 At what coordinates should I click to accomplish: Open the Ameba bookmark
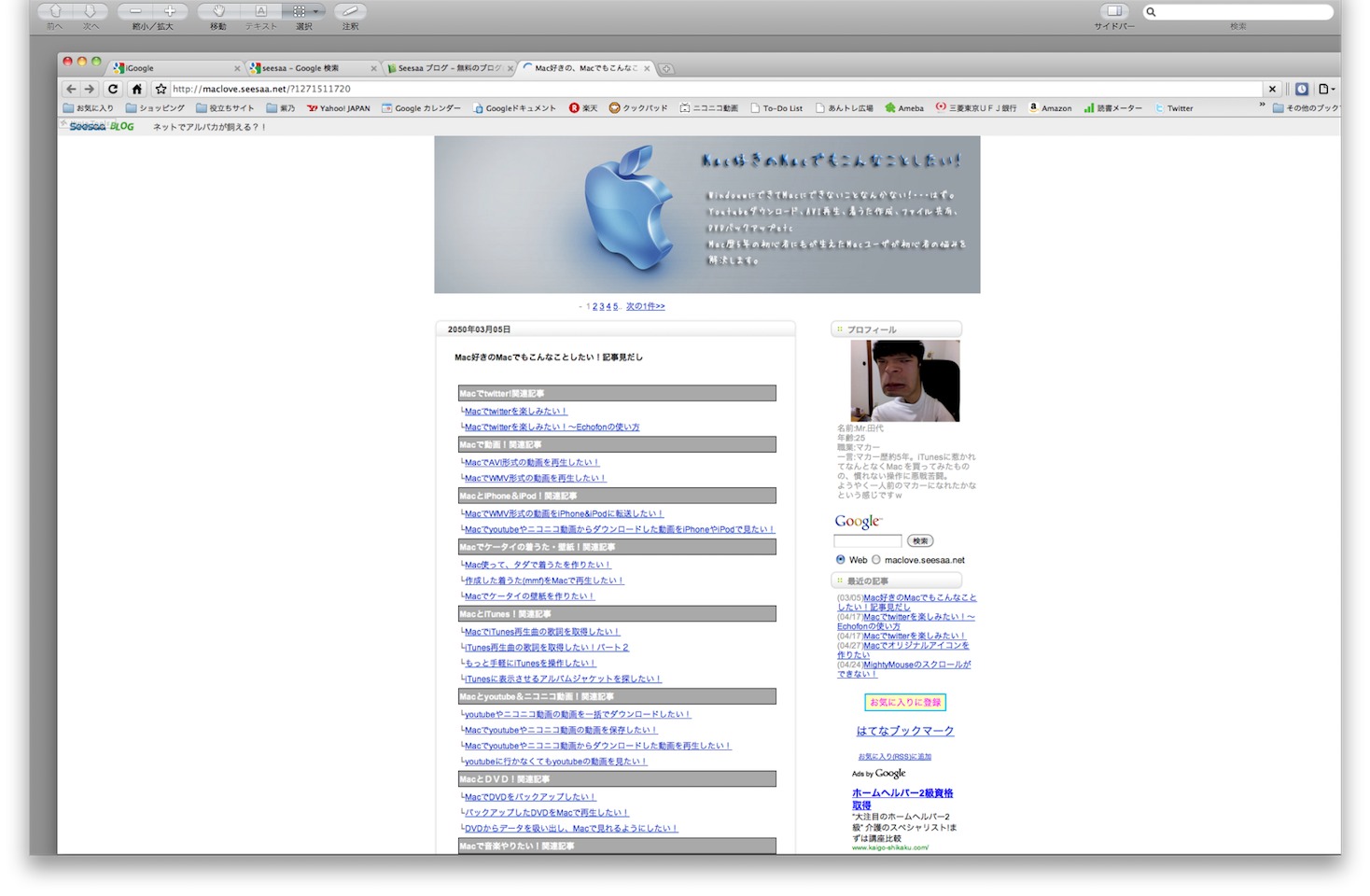pyautogui.click(x=904, y=108)
